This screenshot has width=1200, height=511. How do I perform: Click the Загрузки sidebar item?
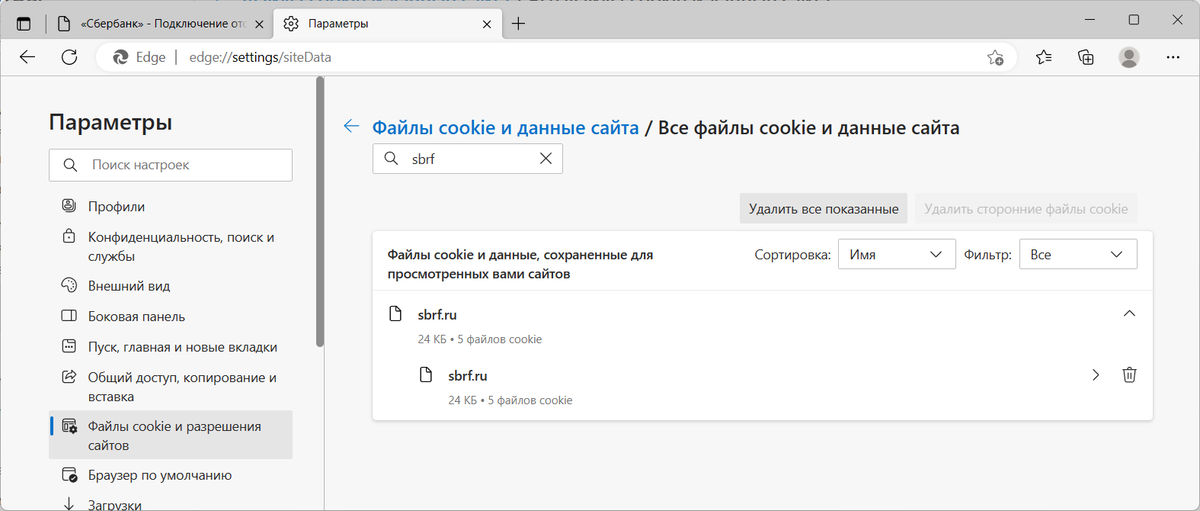coord(171,503)
